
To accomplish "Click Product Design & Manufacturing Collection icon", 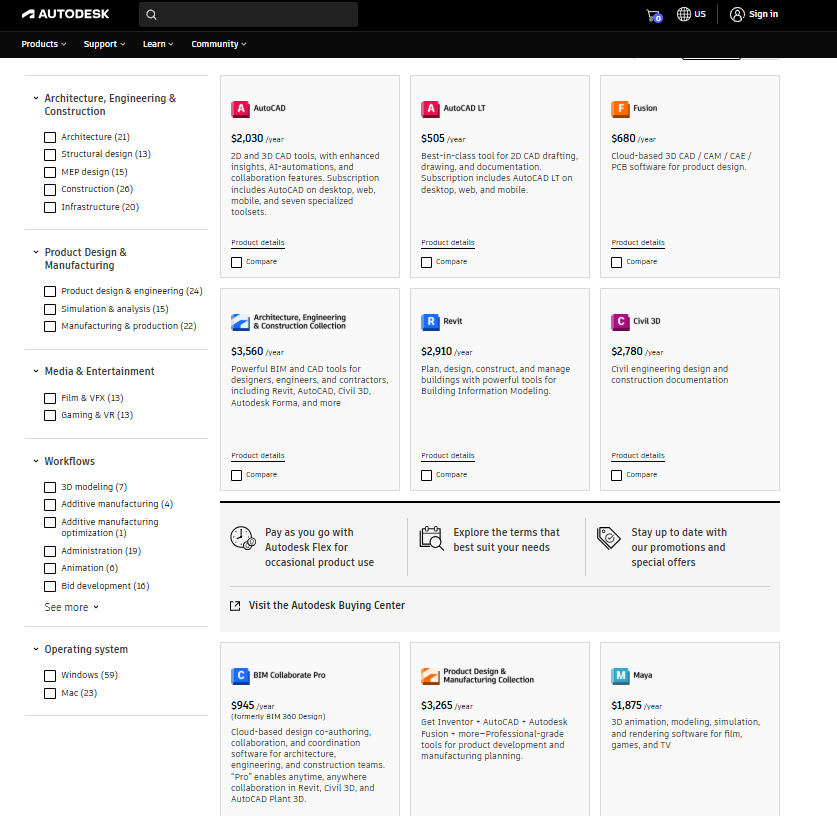I will pos(430,676).
